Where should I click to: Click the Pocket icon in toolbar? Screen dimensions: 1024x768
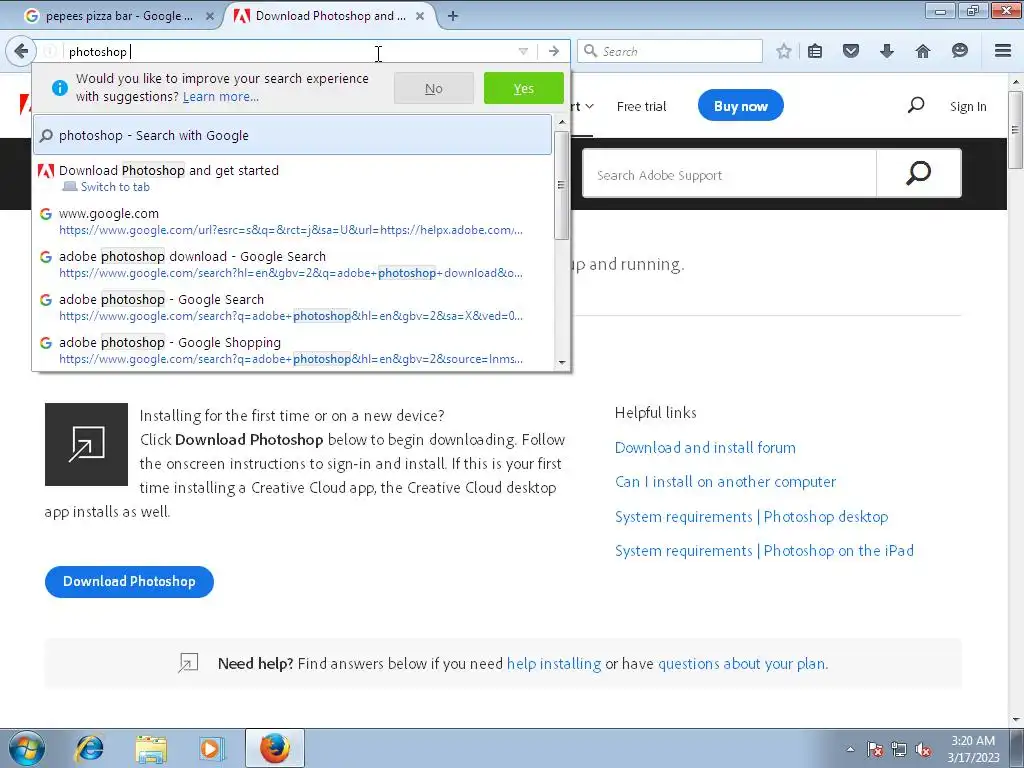click(x=850, y=51)
